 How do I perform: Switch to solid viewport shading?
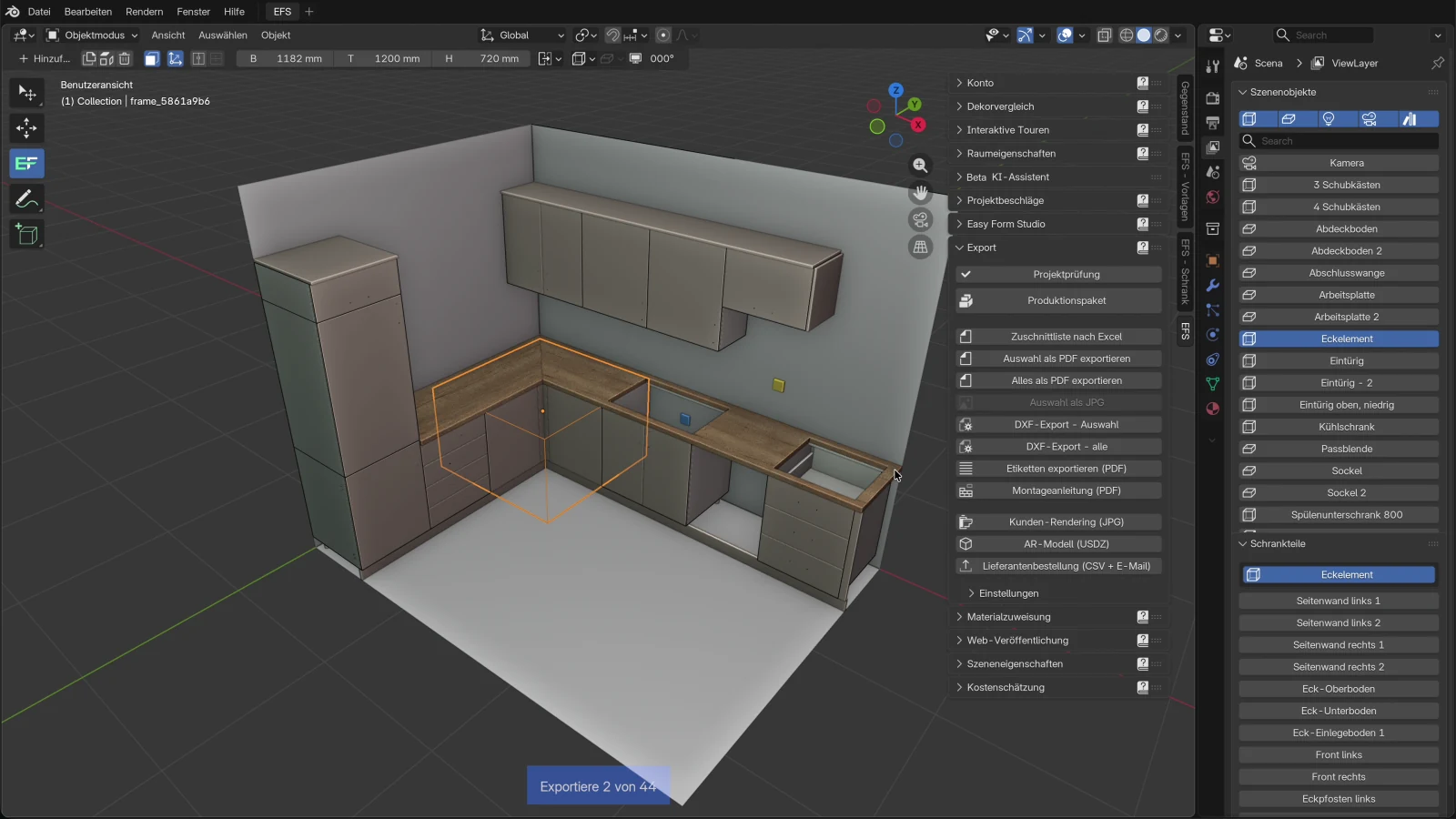(1144, 35)
